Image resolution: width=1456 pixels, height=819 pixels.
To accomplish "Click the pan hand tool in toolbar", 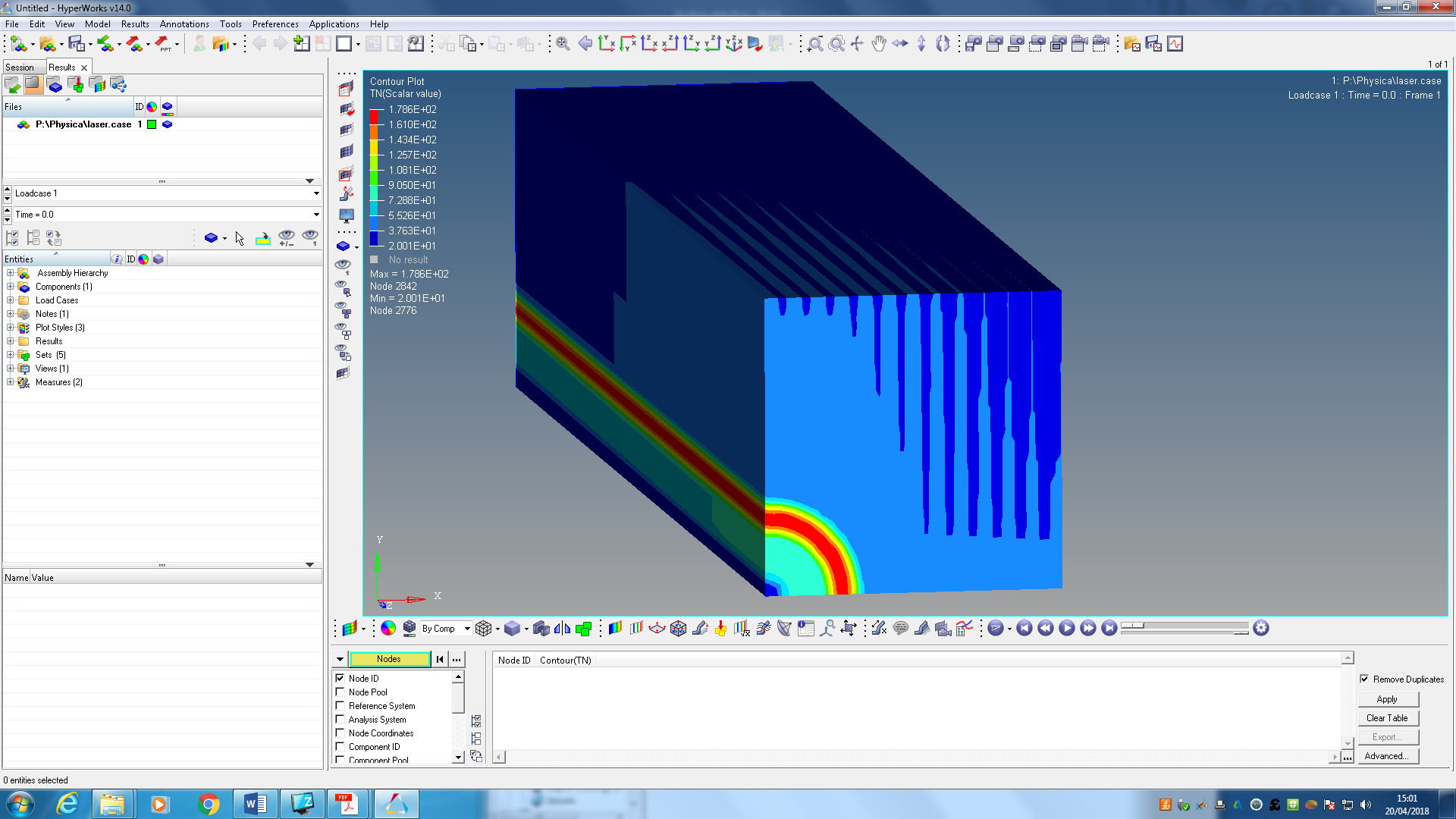I will [x=878, y=44].
